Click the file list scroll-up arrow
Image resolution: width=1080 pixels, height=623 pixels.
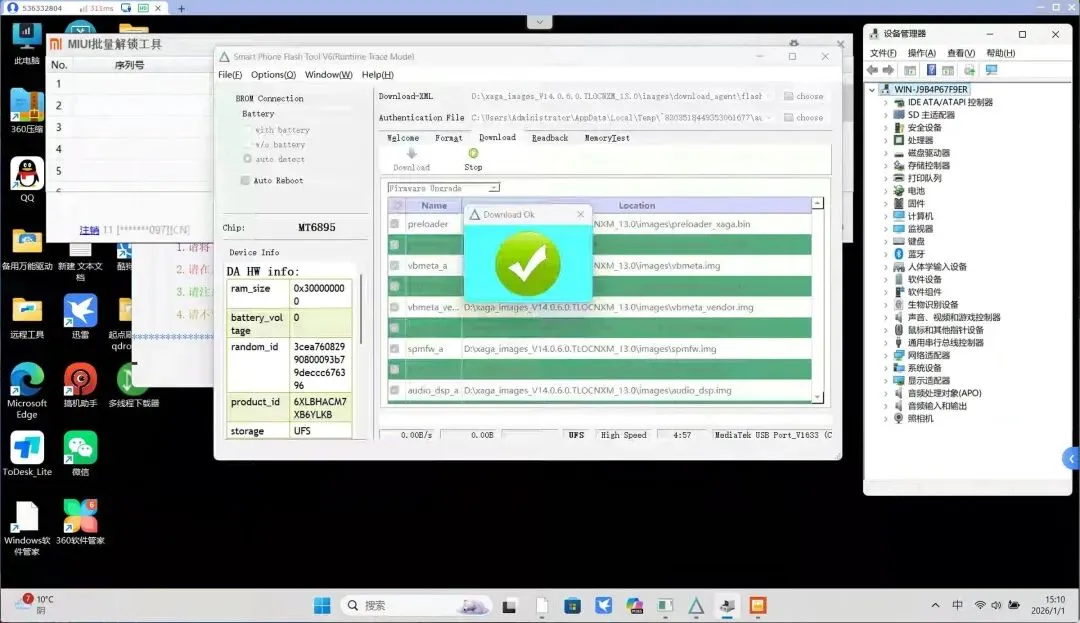click(817, 203)
